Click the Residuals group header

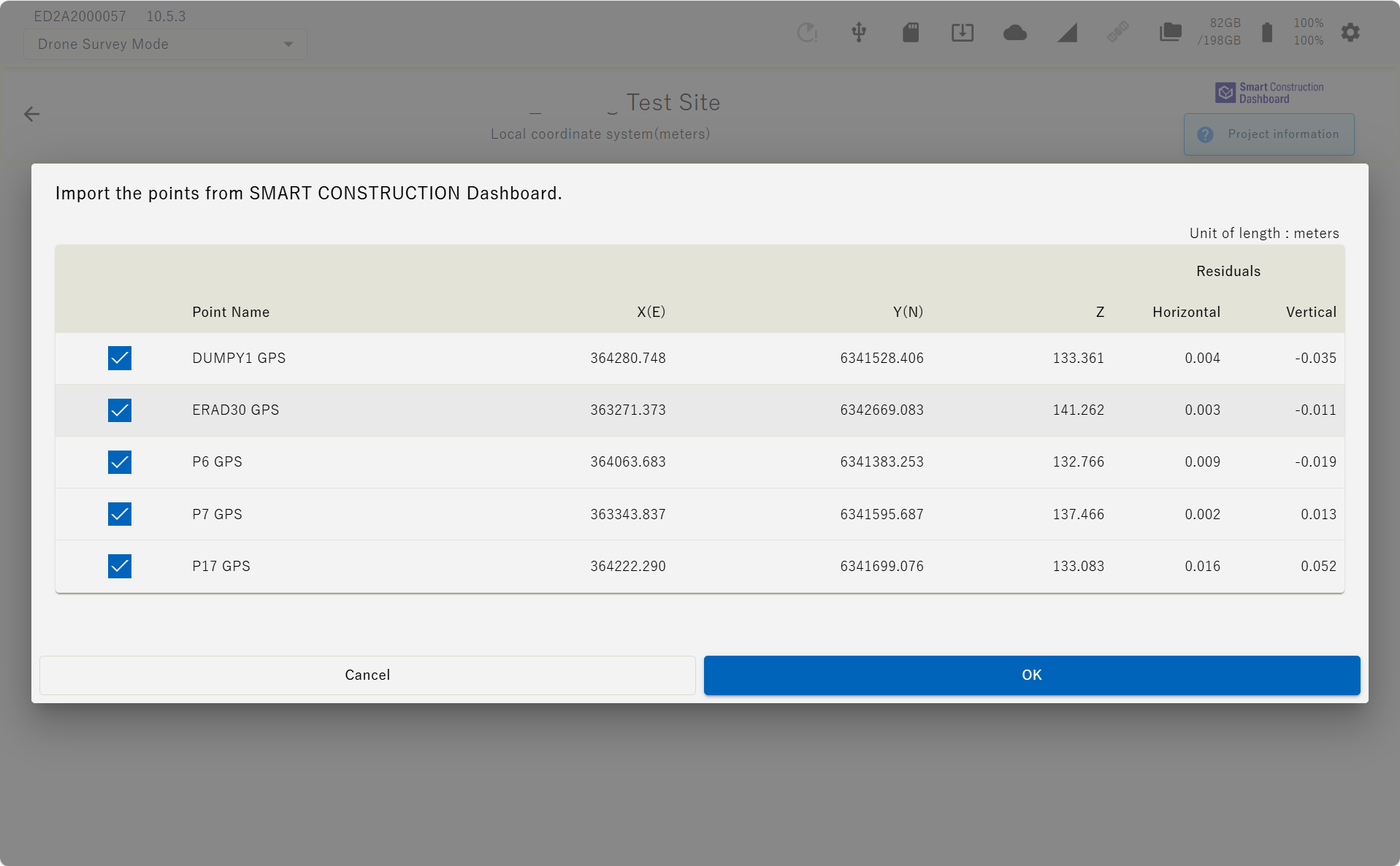tap(1228, 271)
